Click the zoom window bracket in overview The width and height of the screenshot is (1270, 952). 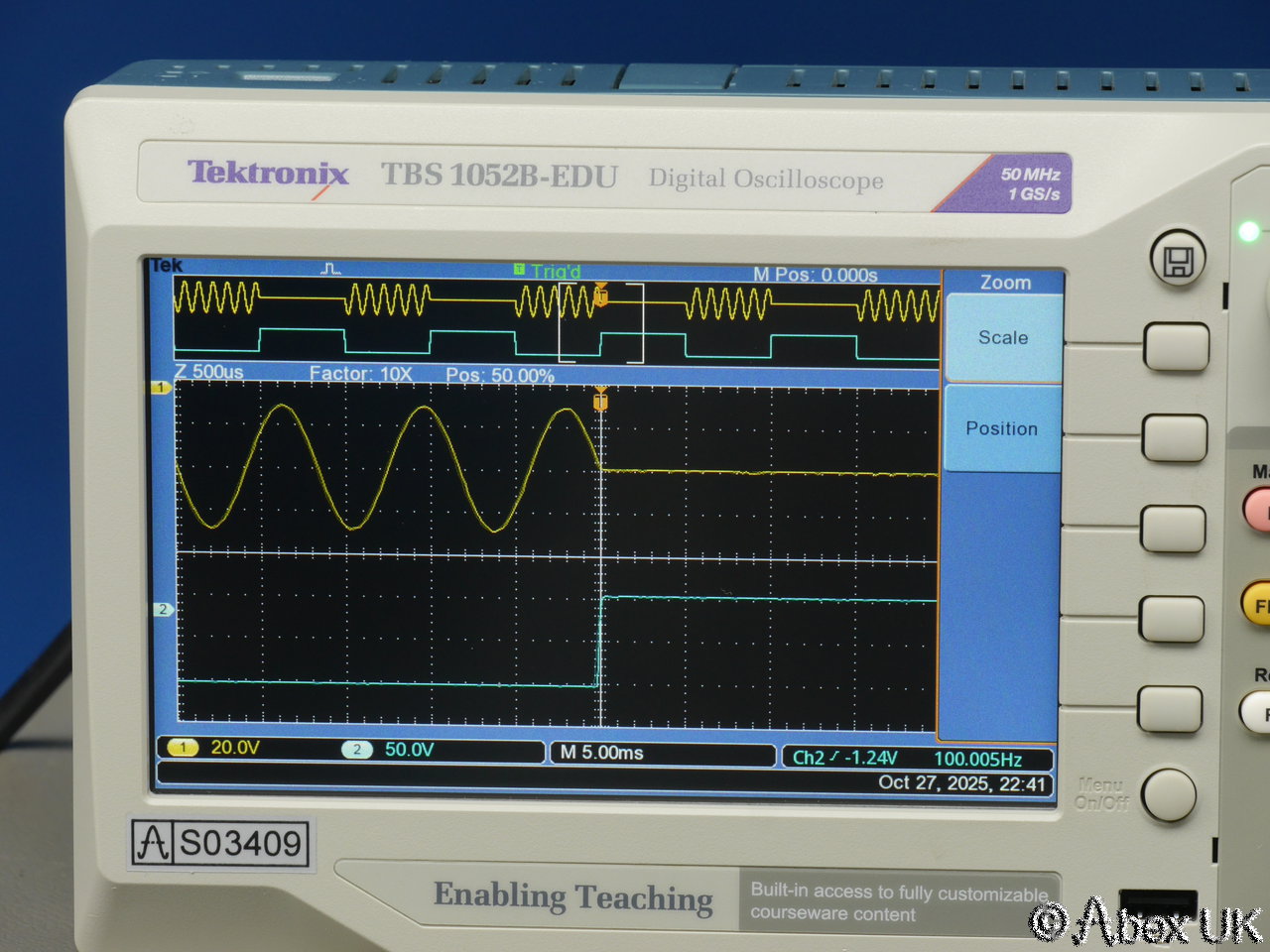tap(601, 323)
